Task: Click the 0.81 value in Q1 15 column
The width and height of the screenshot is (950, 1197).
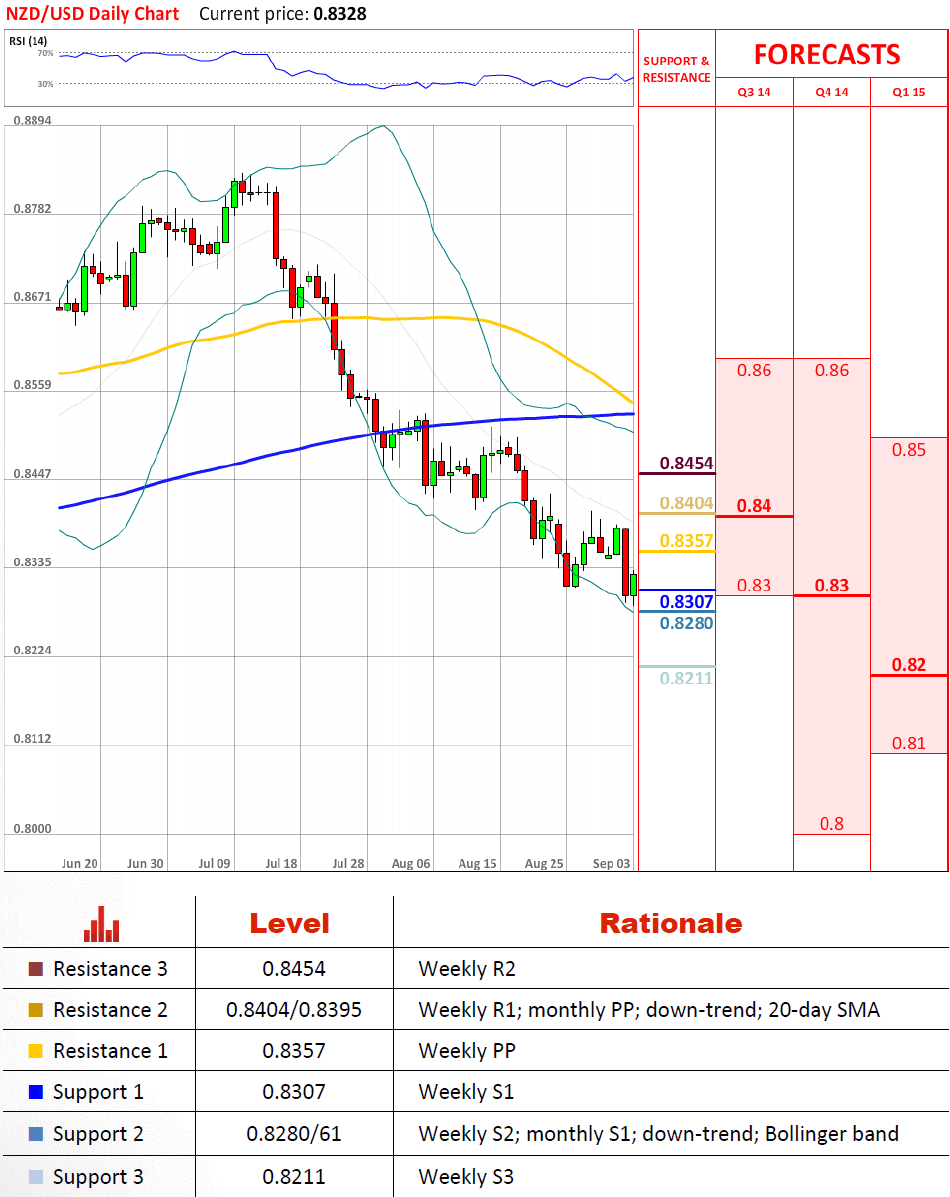Action: tap(909, 743)
